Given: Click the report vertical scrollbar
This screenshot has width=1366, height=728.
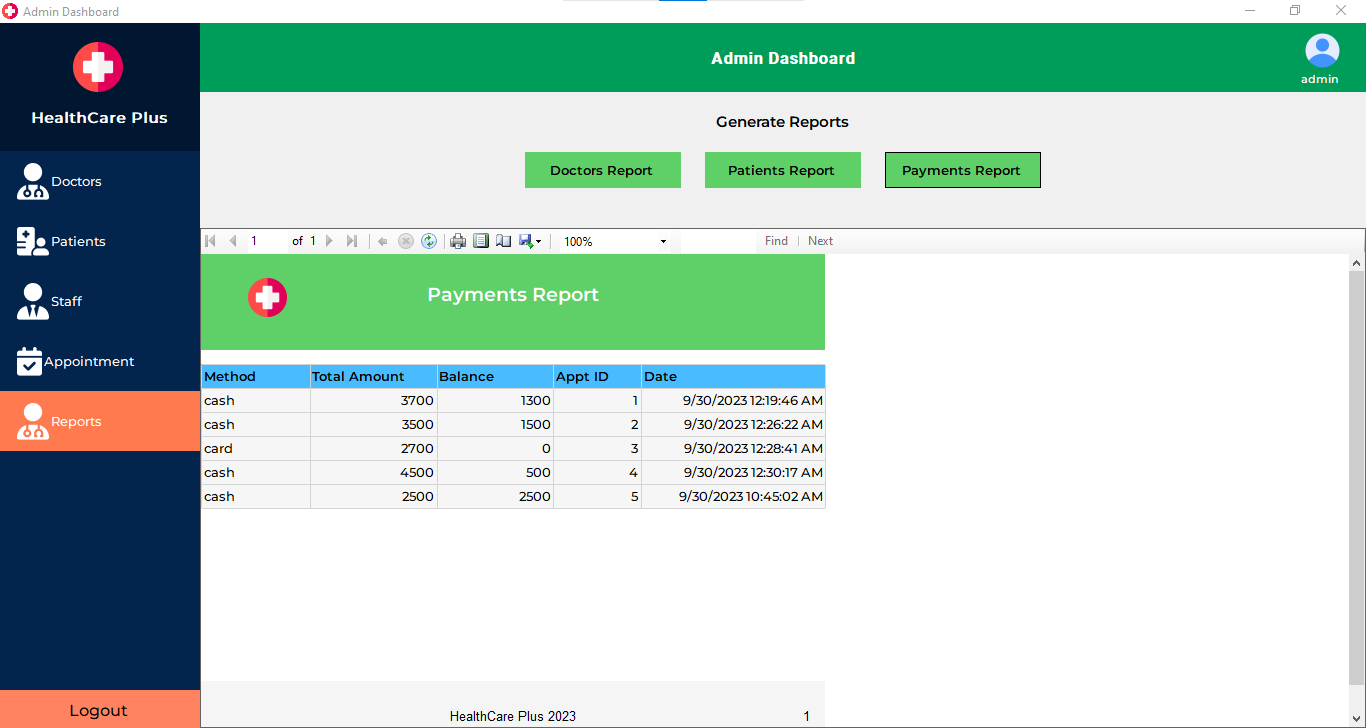Looking at the screenshot, I should 1357,478.
